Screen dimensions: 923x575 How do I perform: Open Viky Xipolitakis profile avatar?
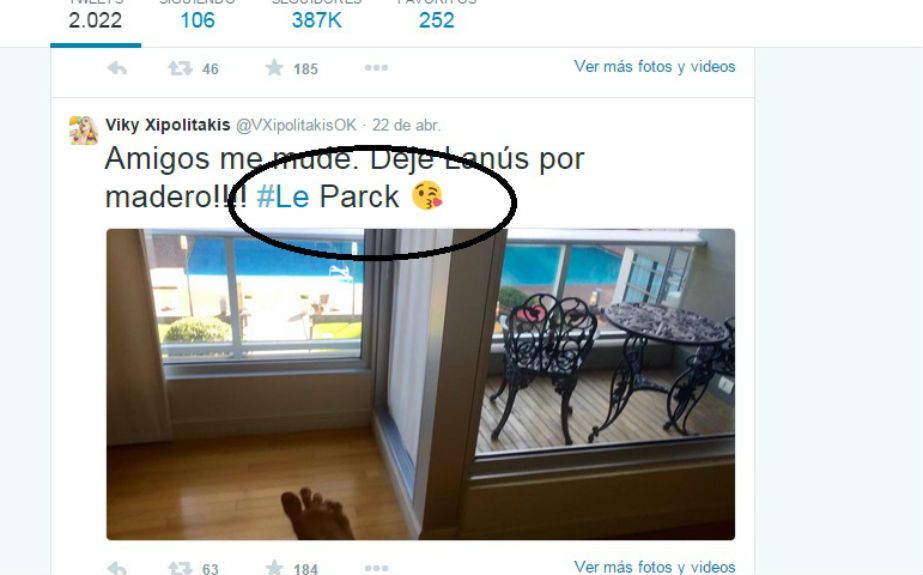[x=84, y=130]
